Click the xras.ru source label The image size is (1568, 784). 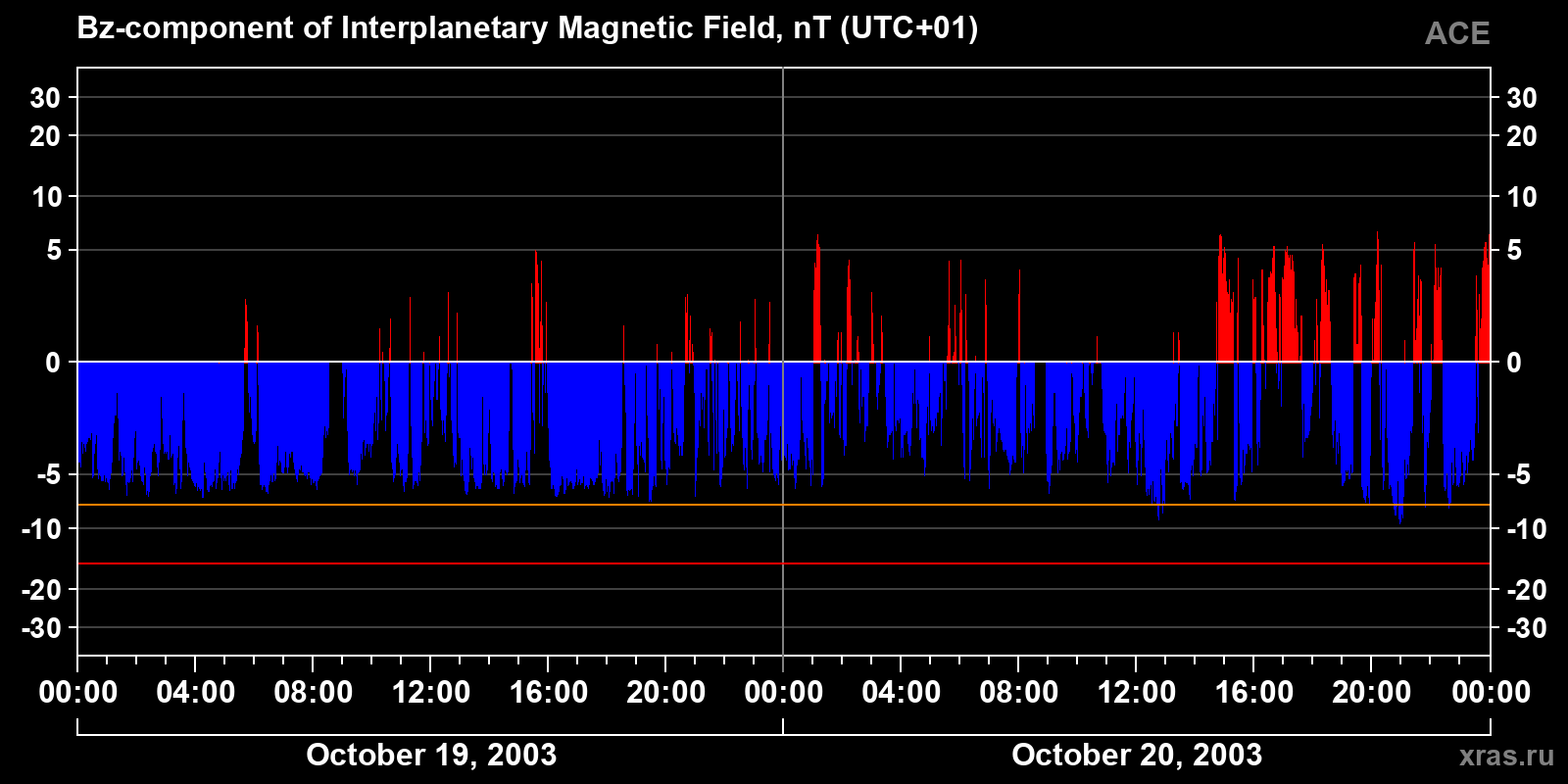click(1506, 756)
